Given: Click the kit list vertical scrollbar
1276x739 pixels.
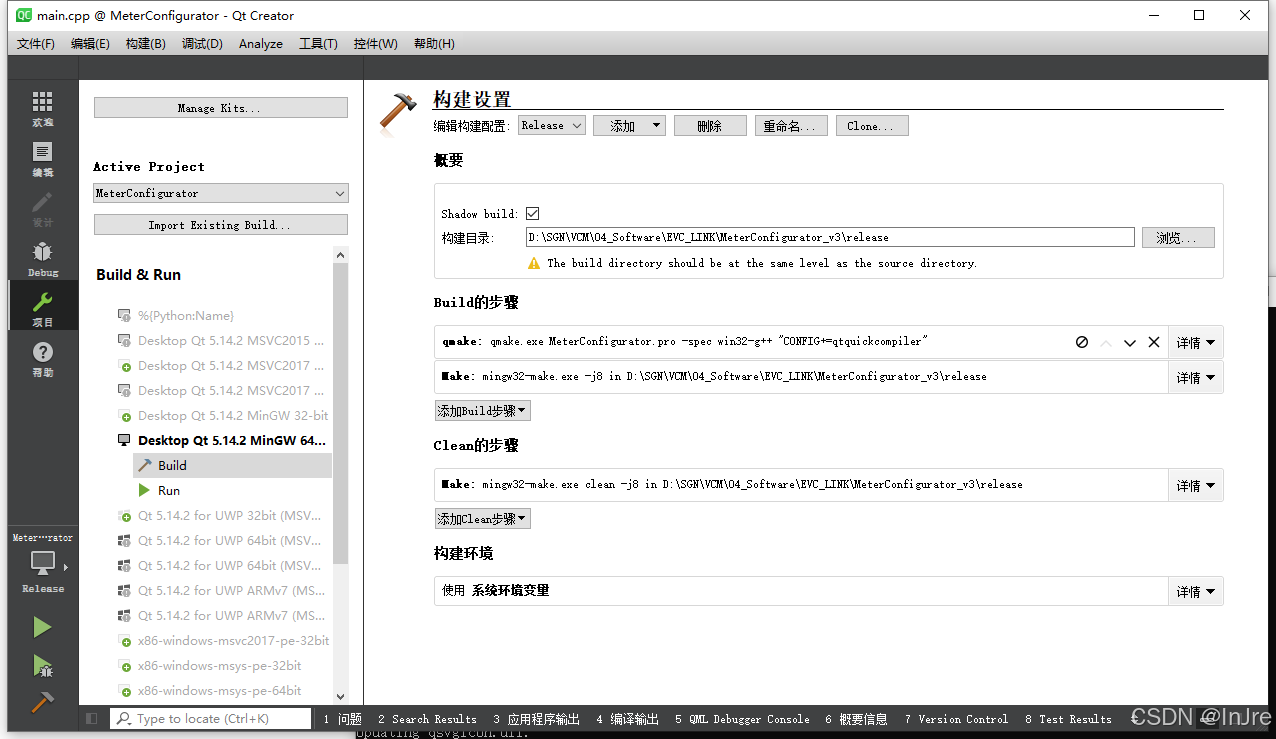Looking at the screenshot, I should pos(340,415).
